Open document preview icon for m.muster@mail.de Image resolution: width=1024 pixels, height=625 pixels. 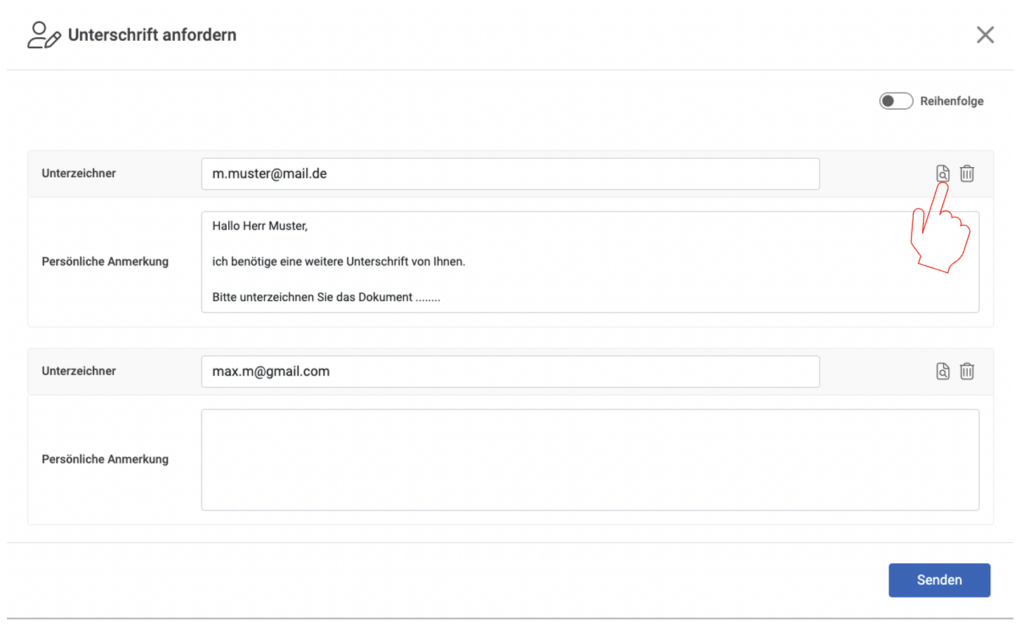coord(942,173)
